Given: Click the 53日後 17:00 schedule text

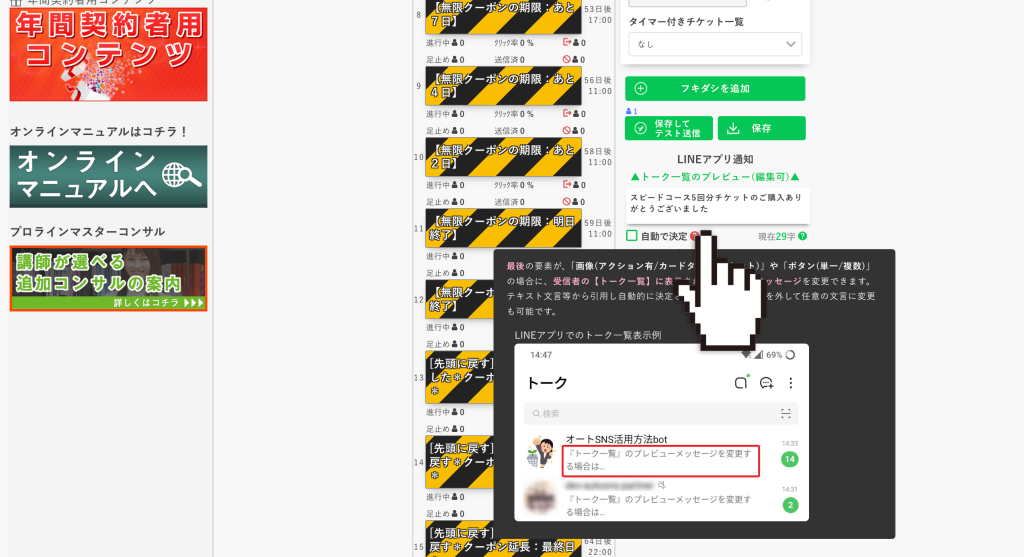Looking at the screenshot, I should click(x=598, y=14).
